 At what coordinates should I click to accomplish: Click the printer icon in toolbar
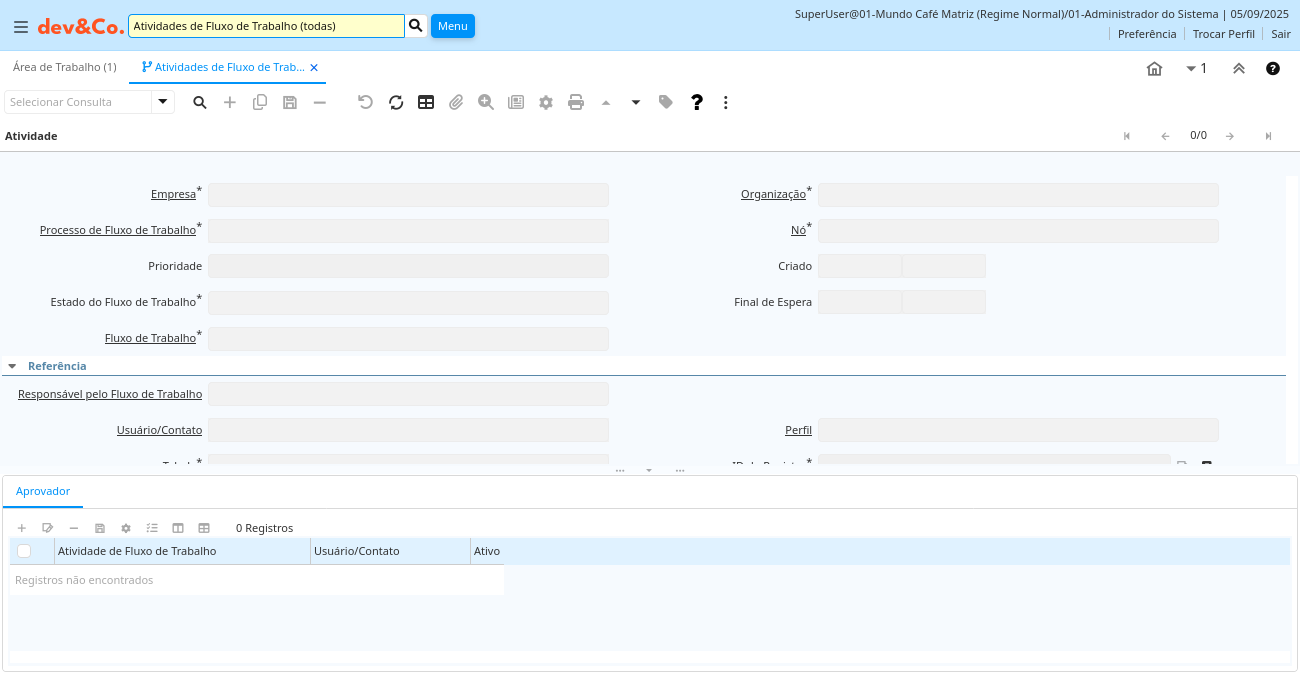[x=576, y=102]
